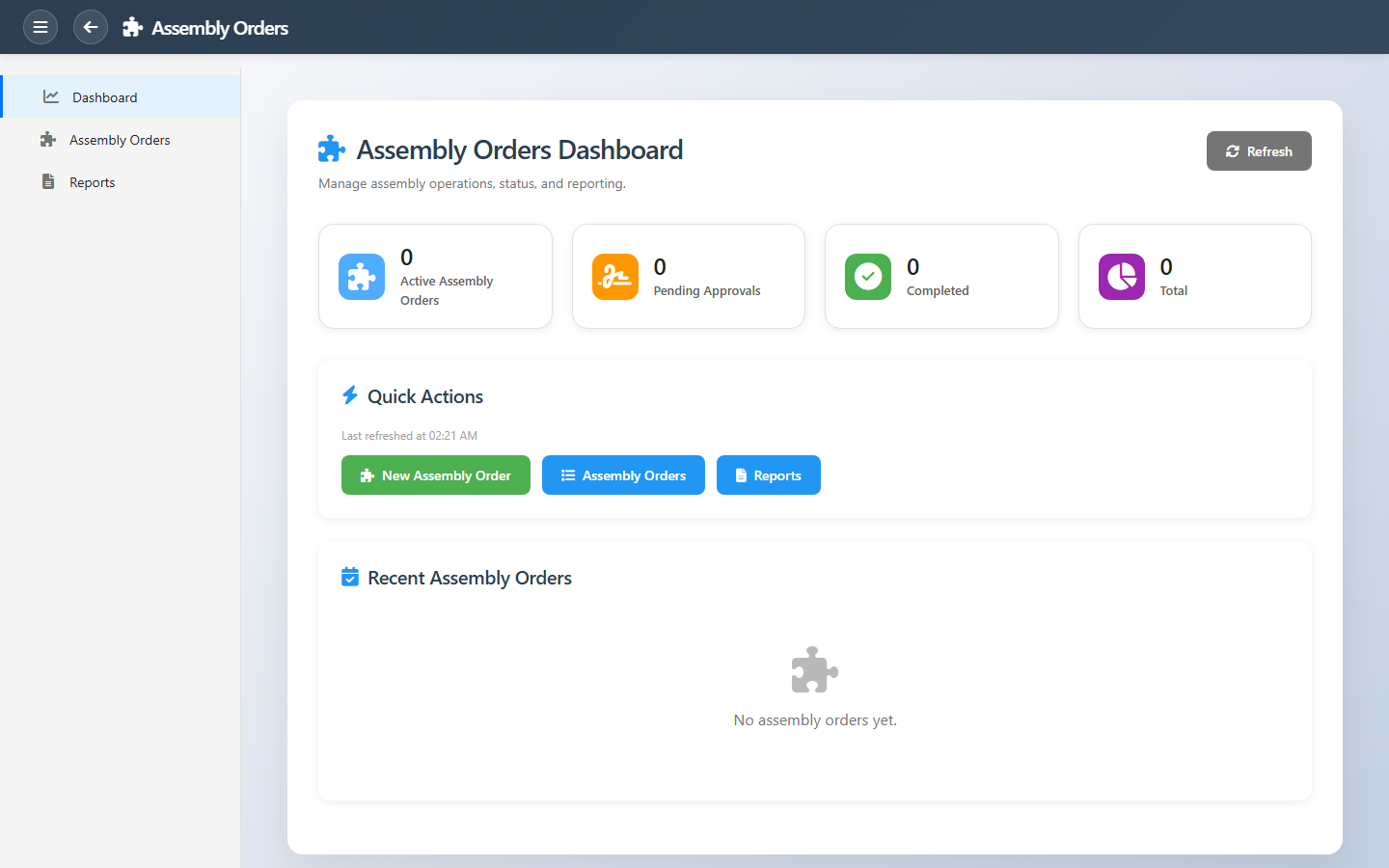
Task: Click the lightning bolt Quick Actions icon
Action: click(350, 395)
